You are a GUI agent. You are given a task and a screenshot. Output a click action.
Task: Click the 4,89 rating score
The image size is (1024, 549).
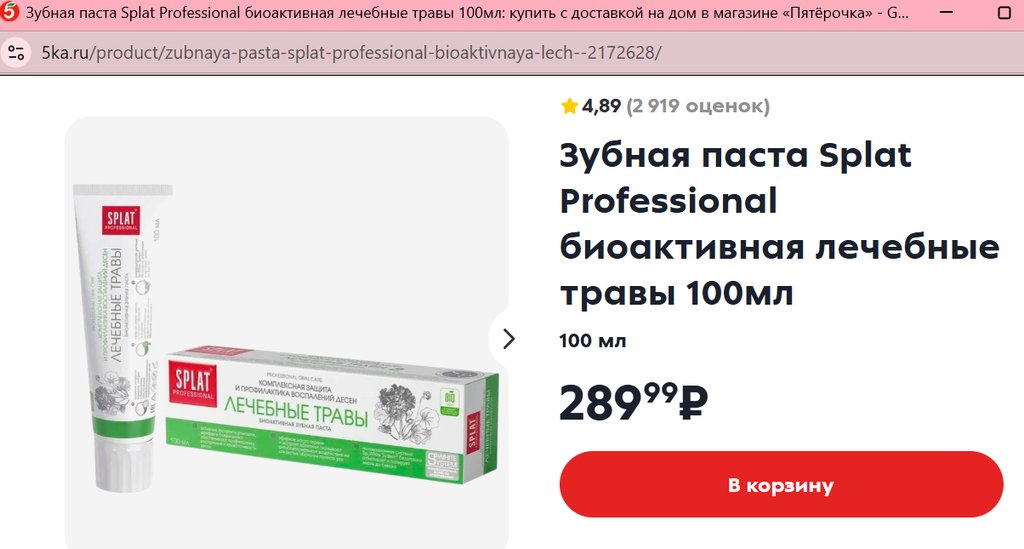(601, 106)
